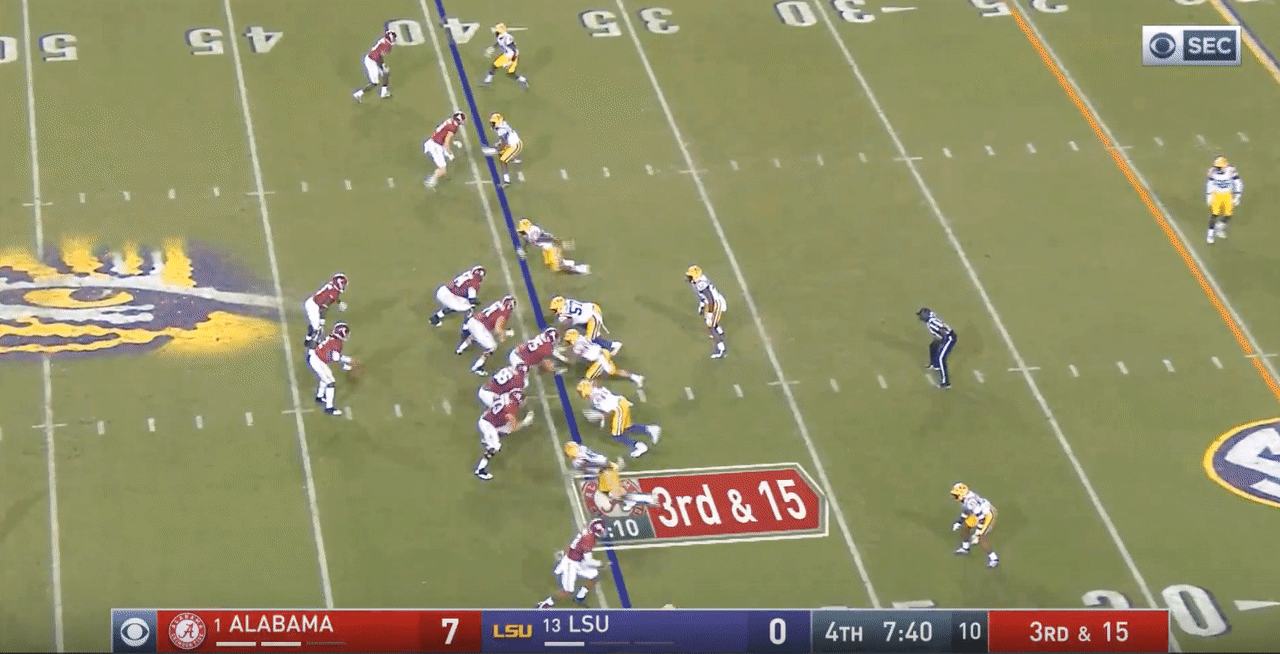Click the play clock showing 10 in the scorebar

pos(969,632)
